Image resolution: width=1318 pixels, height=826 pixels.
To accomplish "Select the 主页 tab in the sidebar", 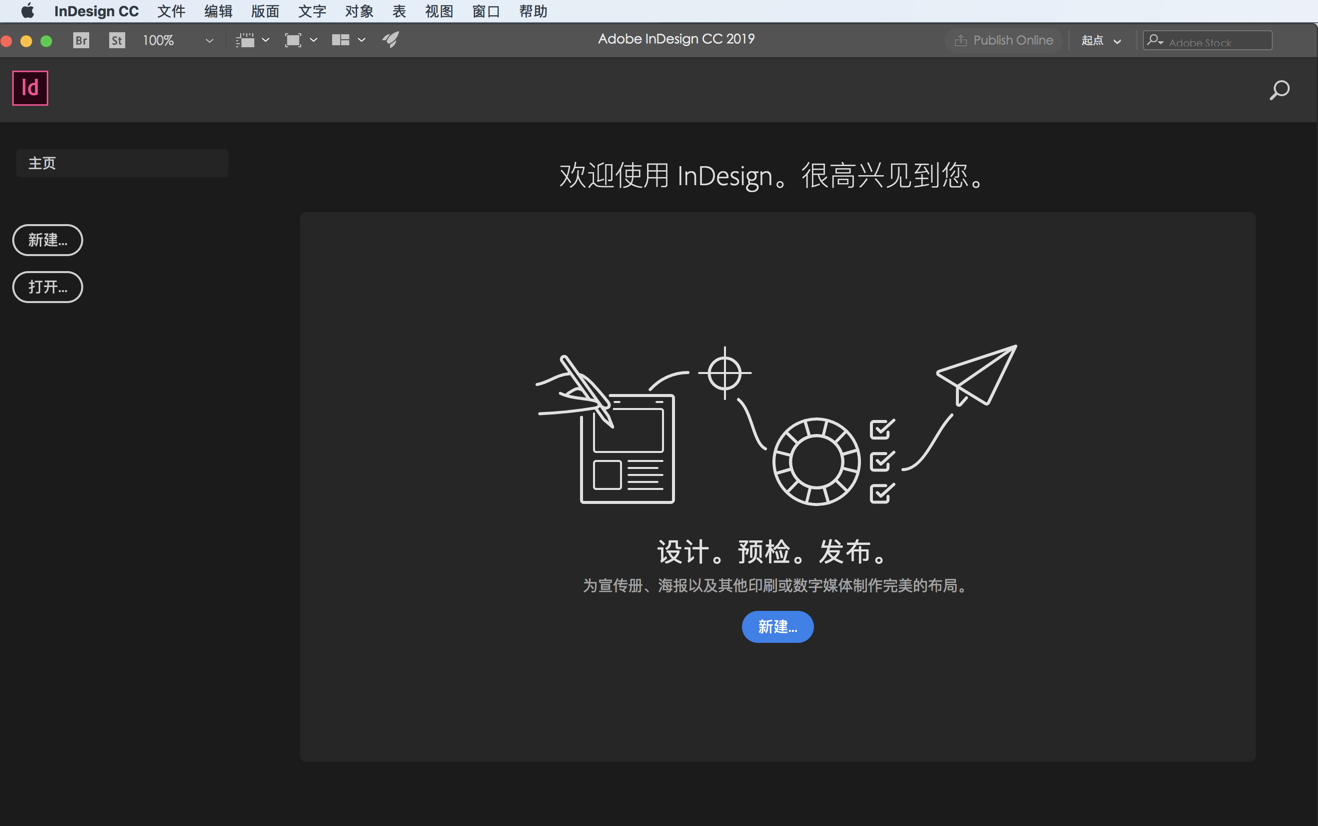I will point(122,163).
